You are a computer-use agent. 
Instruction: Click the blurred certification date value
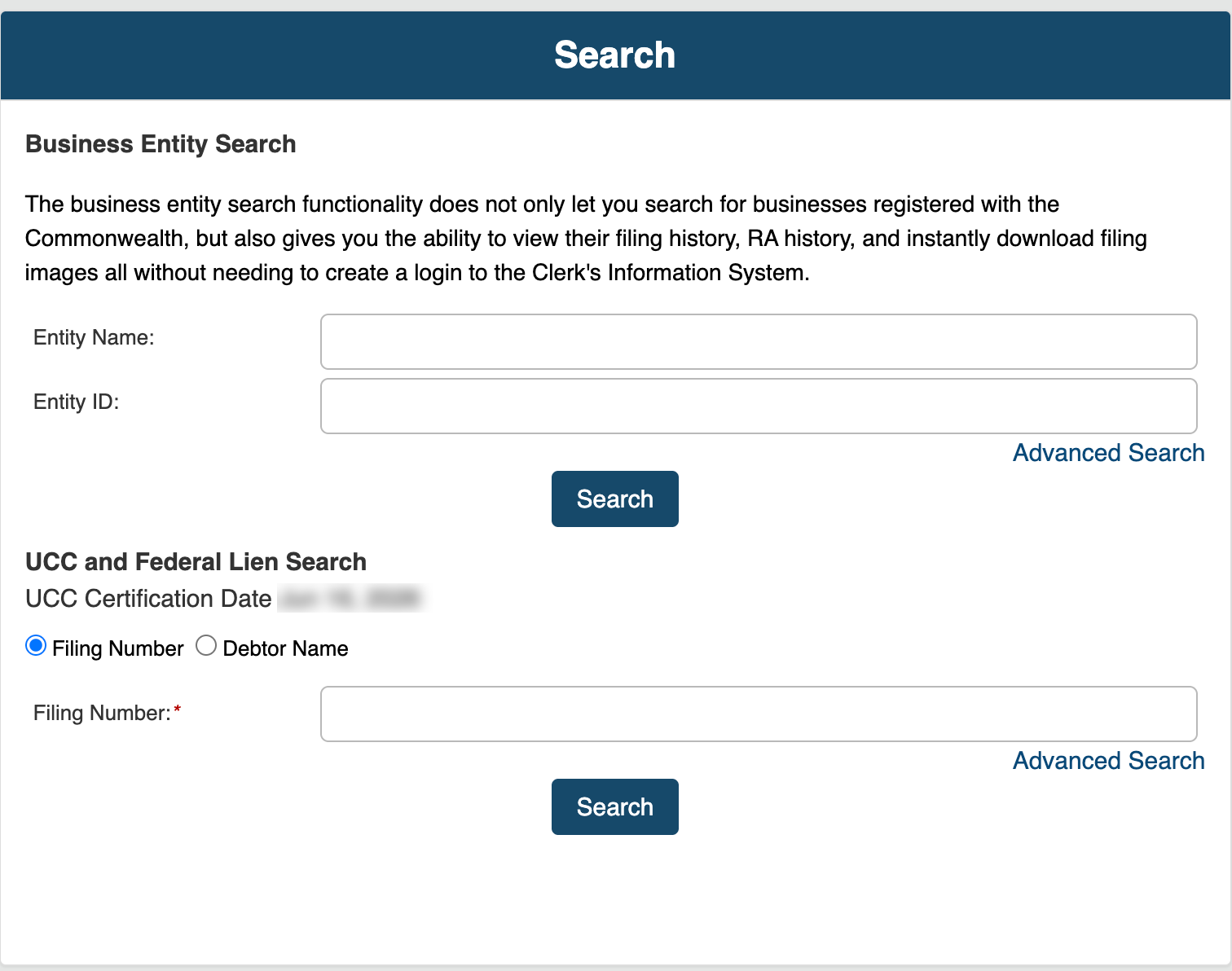(350, 599)
